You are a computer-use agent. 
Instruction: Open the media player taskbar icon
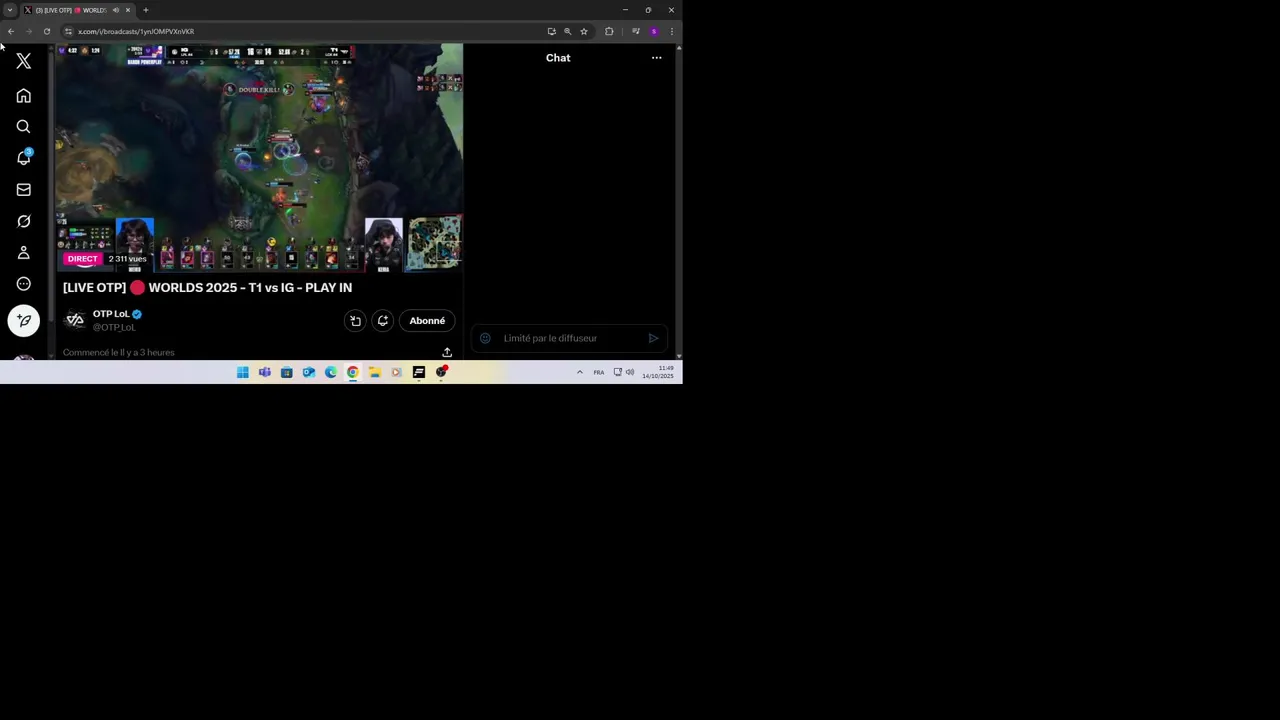coord(397,372)
